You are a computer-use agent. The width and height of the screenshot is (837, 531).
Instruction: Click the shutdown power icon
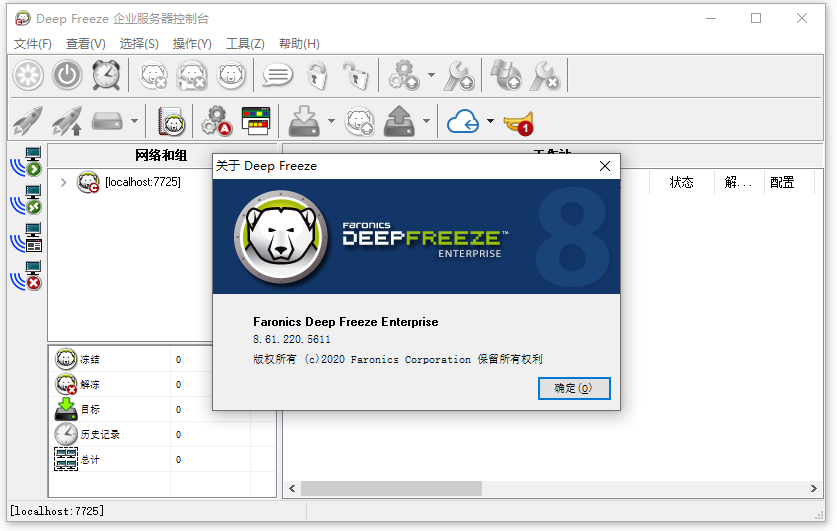(x=67, y=75)
